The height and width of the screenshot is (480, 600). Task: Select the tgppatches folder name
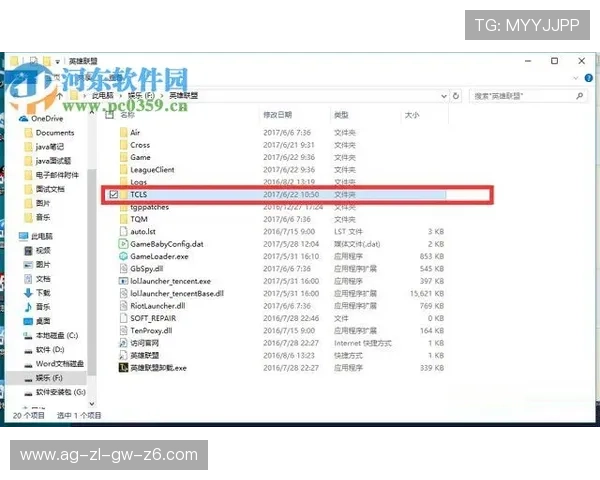pyautogui.click(x=150, y=207)
